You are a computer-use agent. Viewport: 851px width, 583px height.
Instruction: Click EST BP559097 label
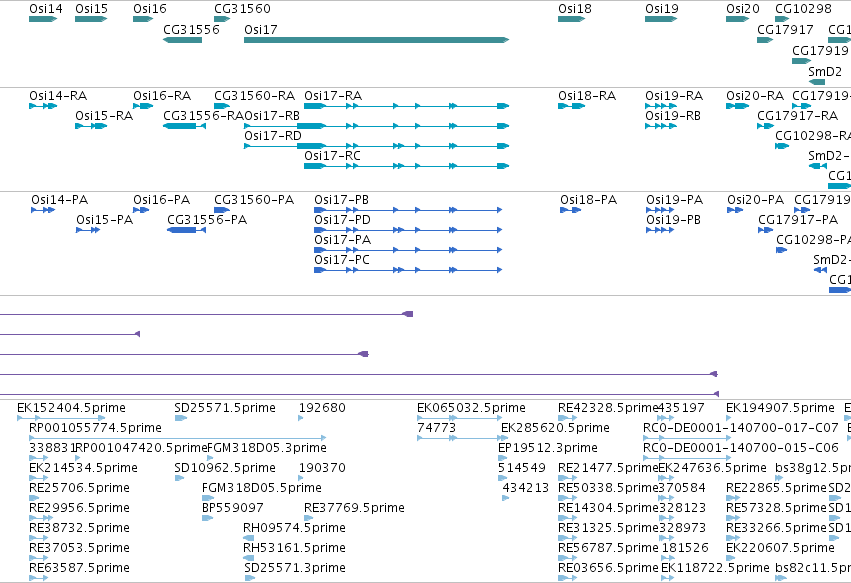coord(233,508)
